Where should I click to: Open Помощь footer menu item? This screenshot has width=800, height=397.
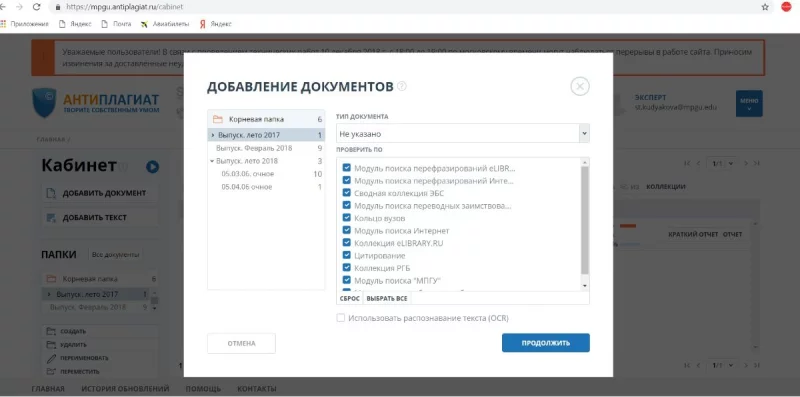[x=203, y=389]
